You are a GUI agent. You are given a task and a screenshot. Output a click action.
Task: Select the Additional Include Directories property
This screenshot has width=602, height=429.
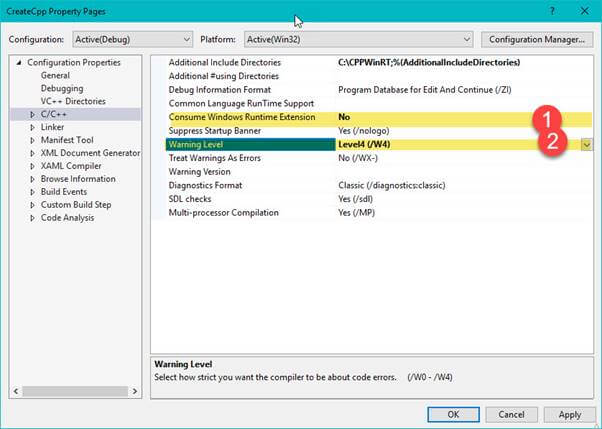225,63
